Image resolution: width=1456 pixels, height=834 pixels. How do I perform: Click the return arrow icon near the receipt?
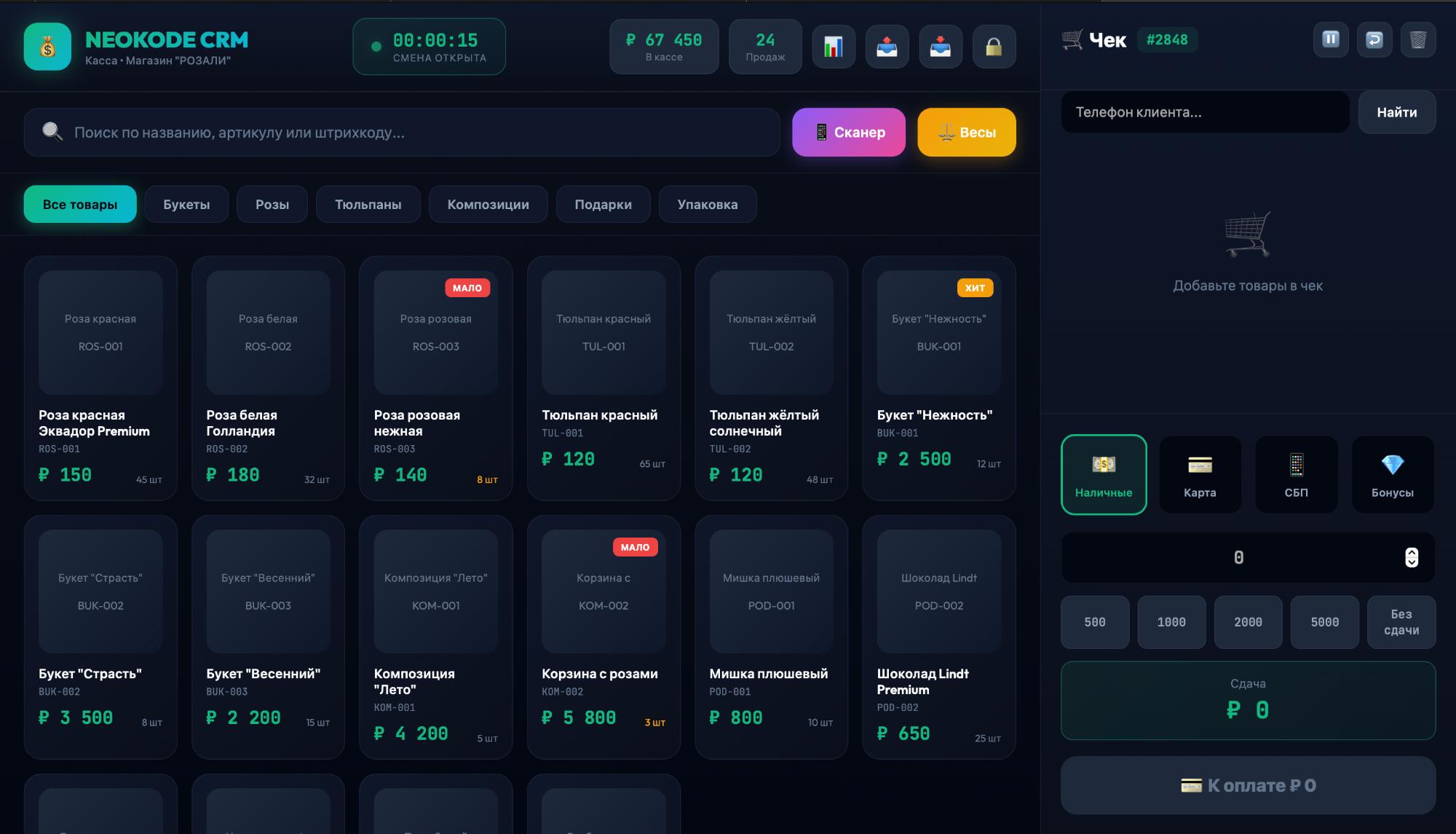(1373, 40)
